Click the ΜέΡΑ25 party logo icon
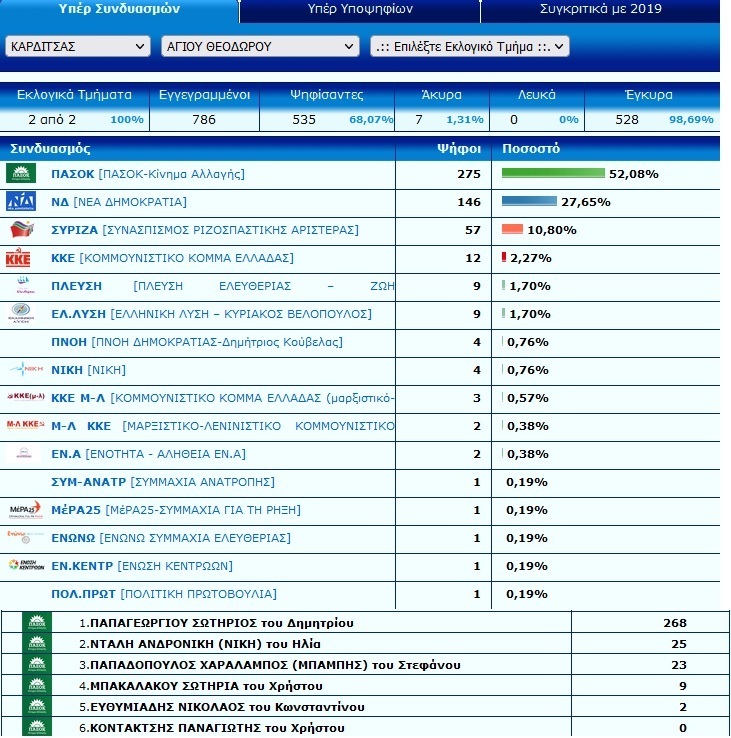 click(x=26, y=510)
